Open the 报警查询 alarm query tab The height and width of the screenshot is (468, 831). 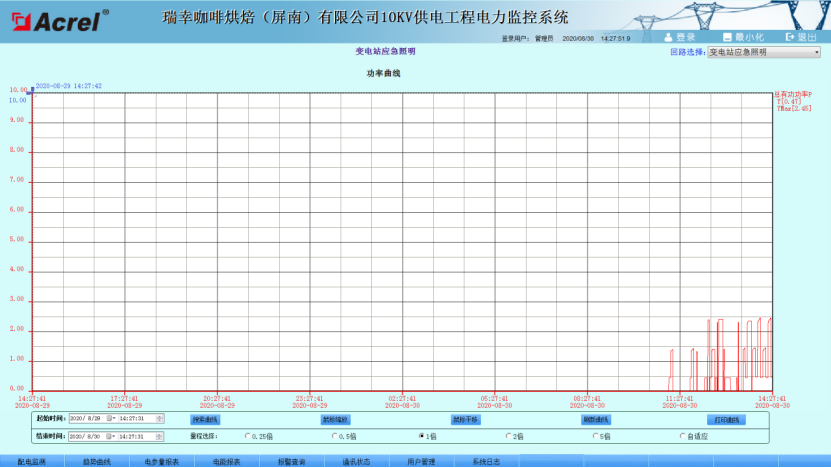tap(290, 462)
